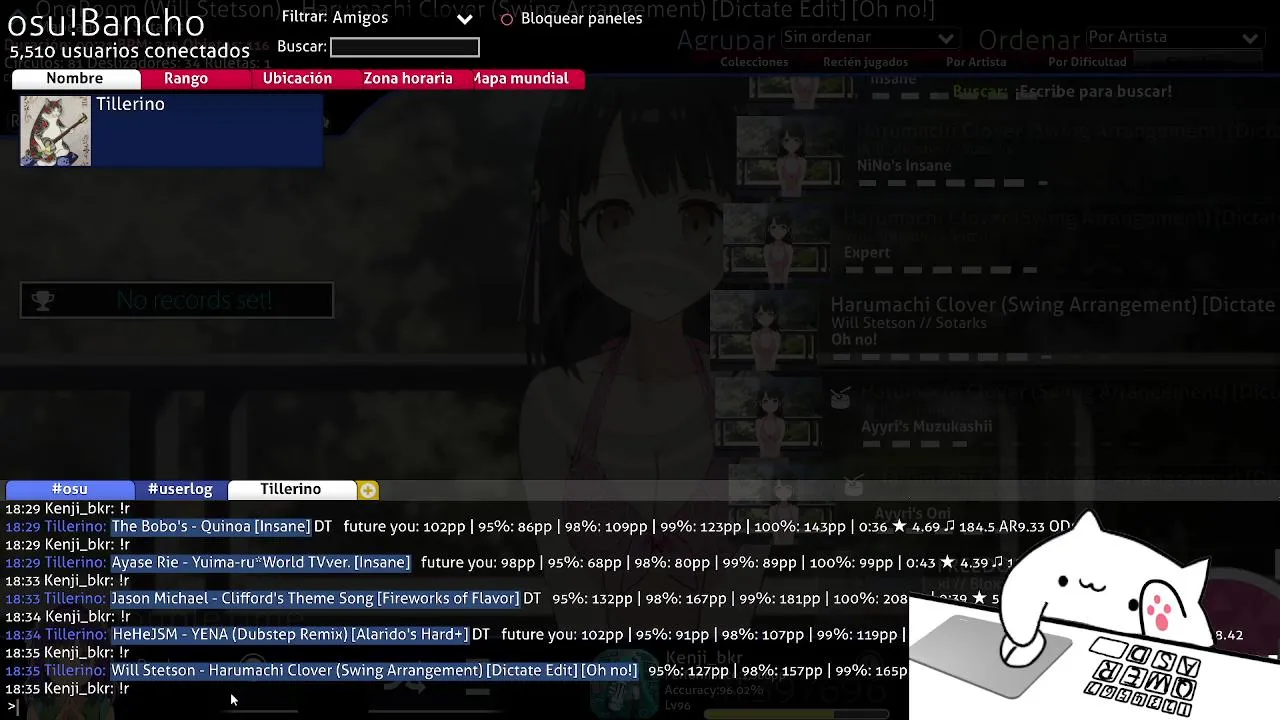Select NiNo's Insane difficulty in song list

click(904, 166)
